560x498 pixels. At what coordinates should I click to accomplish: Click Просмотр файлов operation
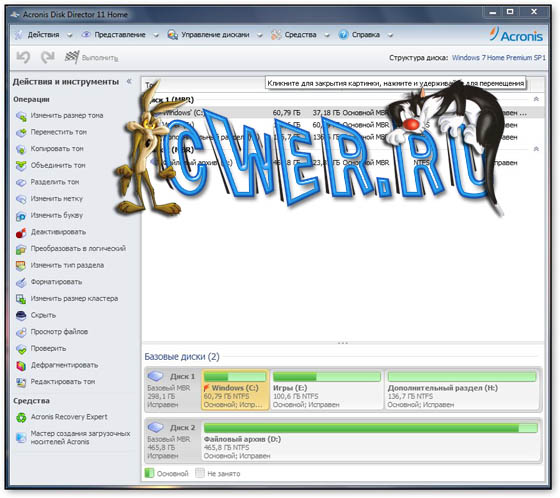[x=59, y=332]
